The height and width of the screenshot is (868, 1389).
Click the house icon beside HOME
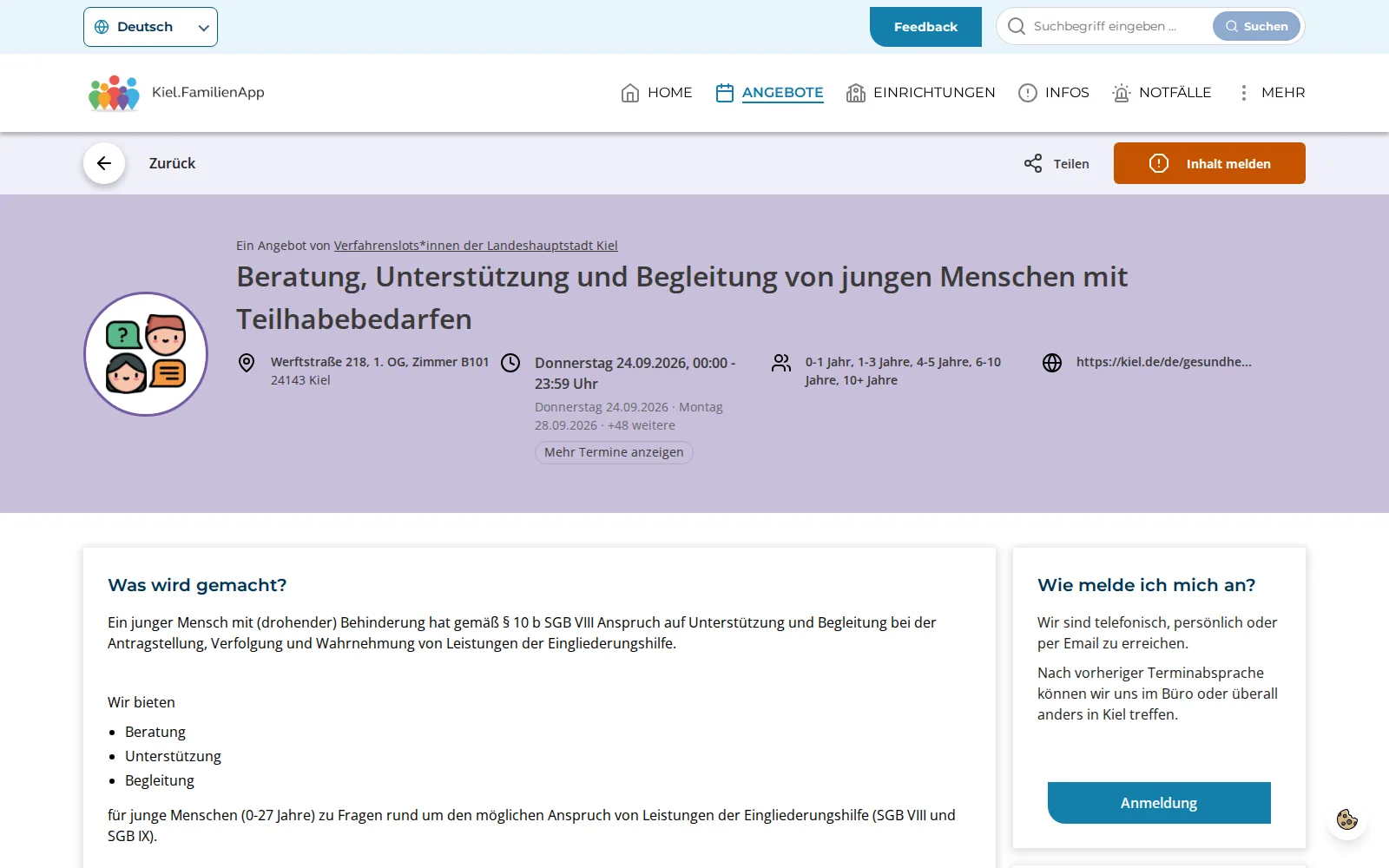click(630, 93)
